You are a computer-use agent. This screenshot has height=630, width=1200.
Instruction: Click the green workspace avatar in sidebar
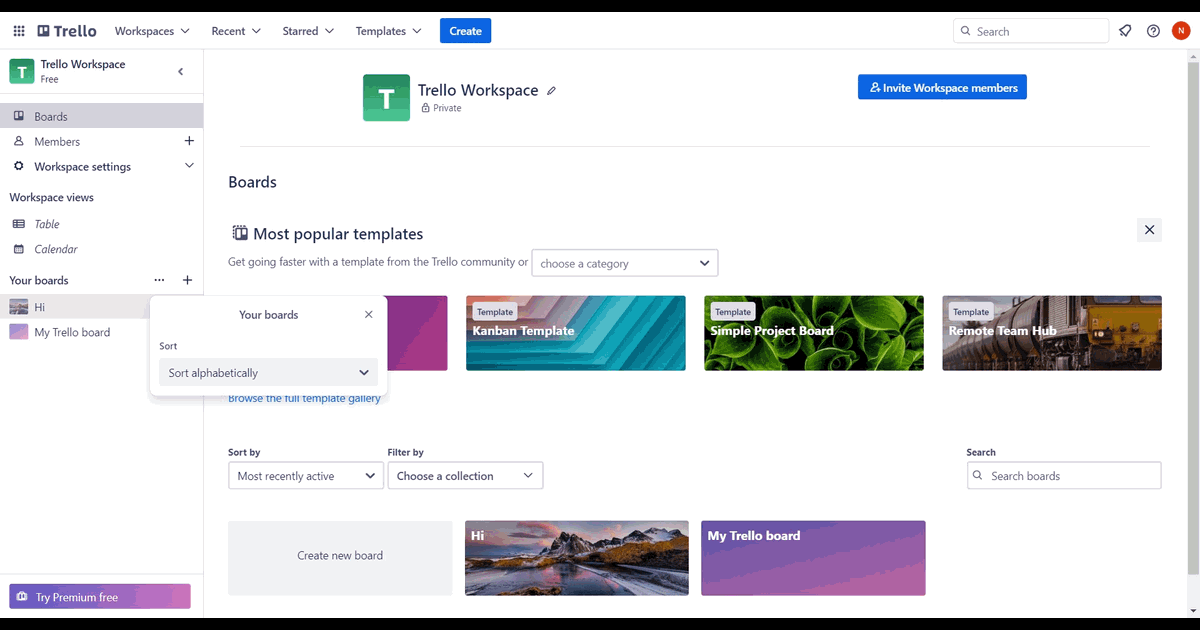(x=22, y=71)
